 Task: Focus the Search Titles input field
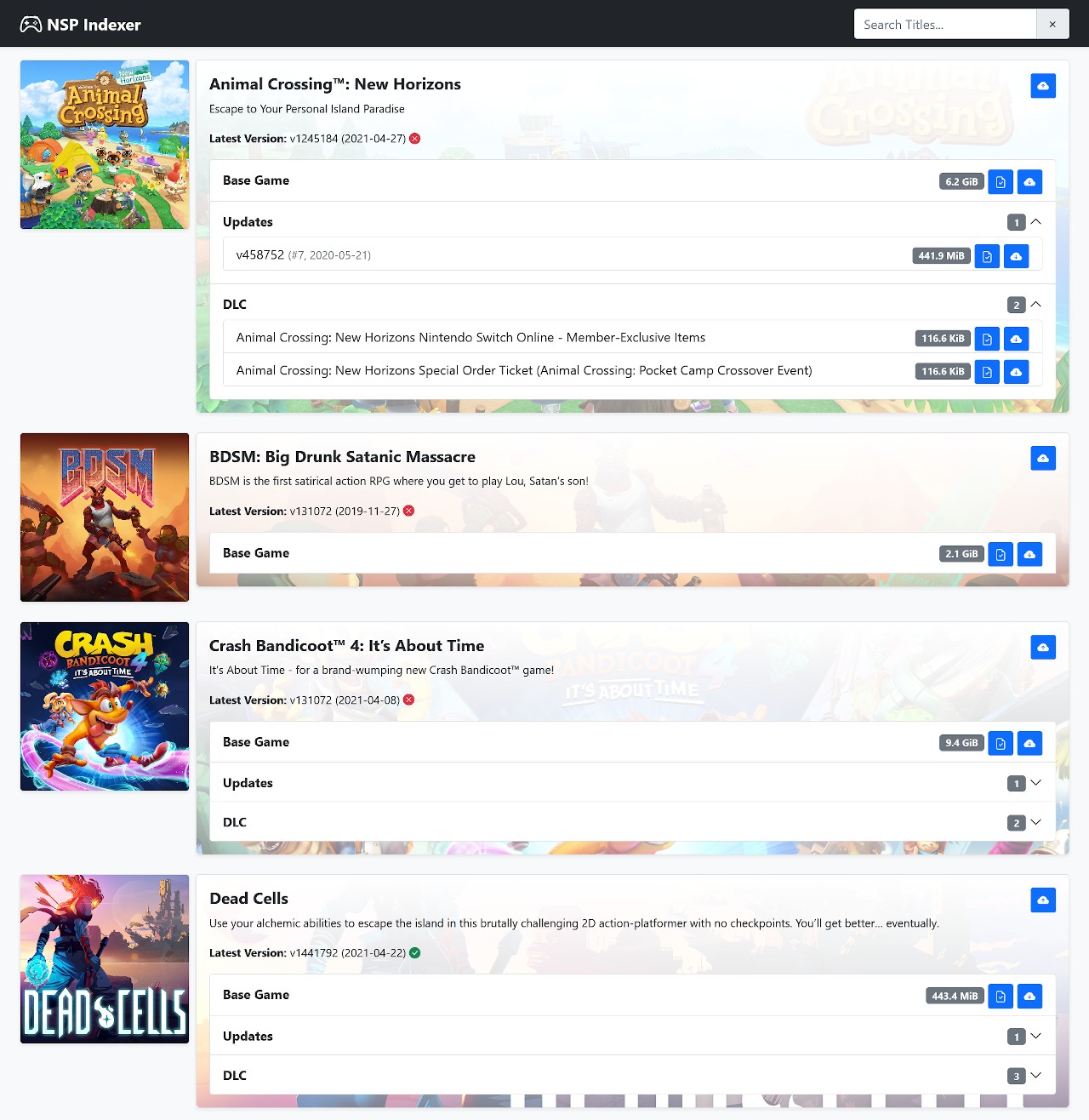pyautogui.click(x=945, y=25)
